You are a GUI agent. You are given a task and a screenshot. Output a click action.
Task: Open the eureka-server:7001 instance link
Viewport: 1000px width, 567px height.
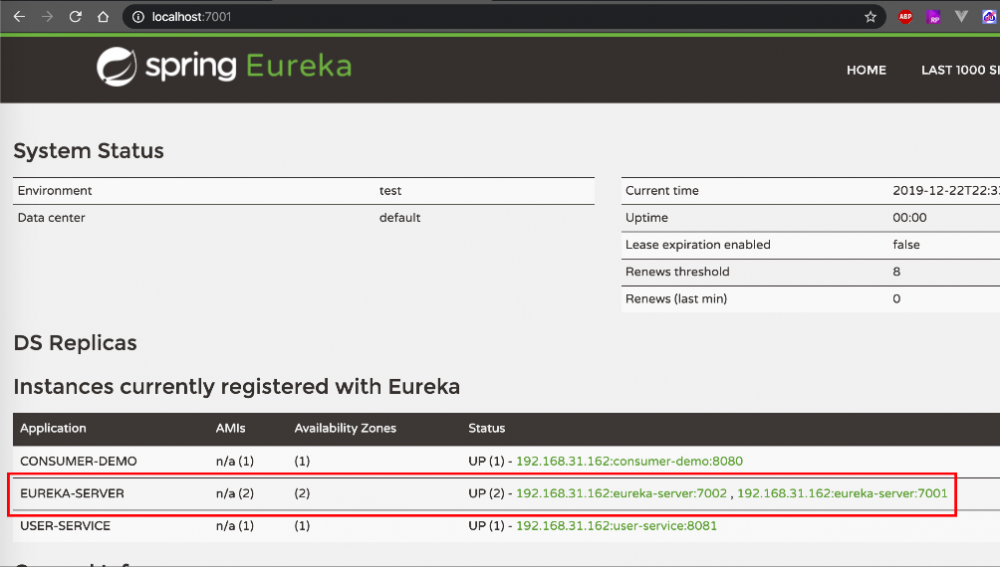[842, 493]
